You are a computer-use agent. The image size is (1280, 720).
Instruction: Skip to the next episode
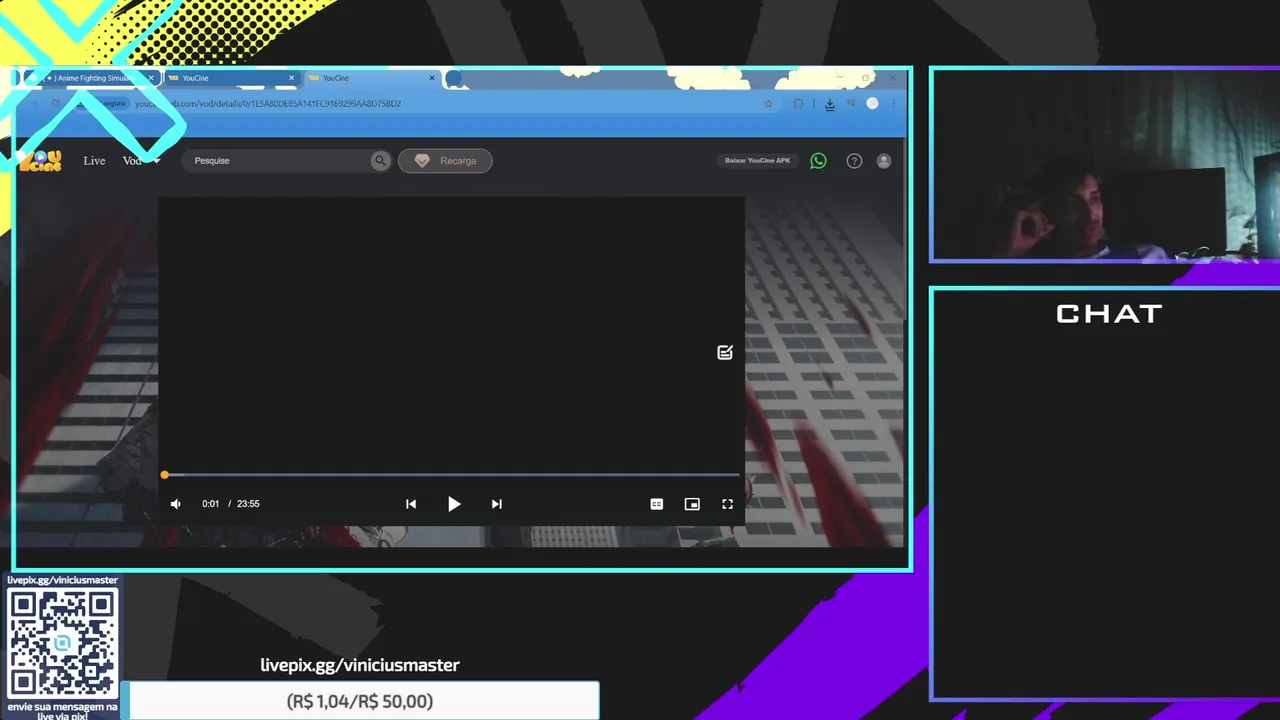(x=497, y=504)
